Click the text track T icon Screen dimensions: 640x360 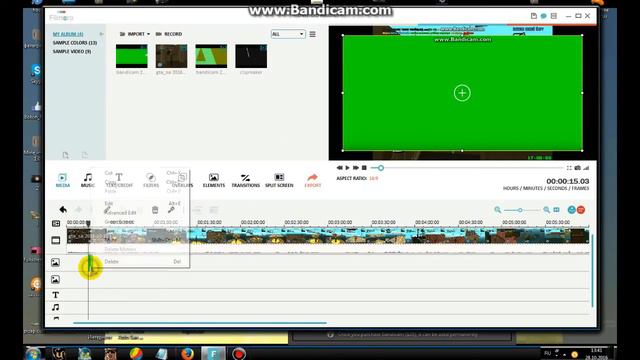pyautogui.click(x=56, y=295)
